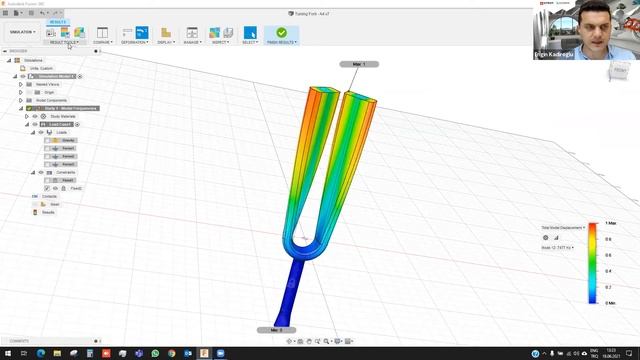
Task: Click the Manage tool icon
Action: [x=192, y=33]
